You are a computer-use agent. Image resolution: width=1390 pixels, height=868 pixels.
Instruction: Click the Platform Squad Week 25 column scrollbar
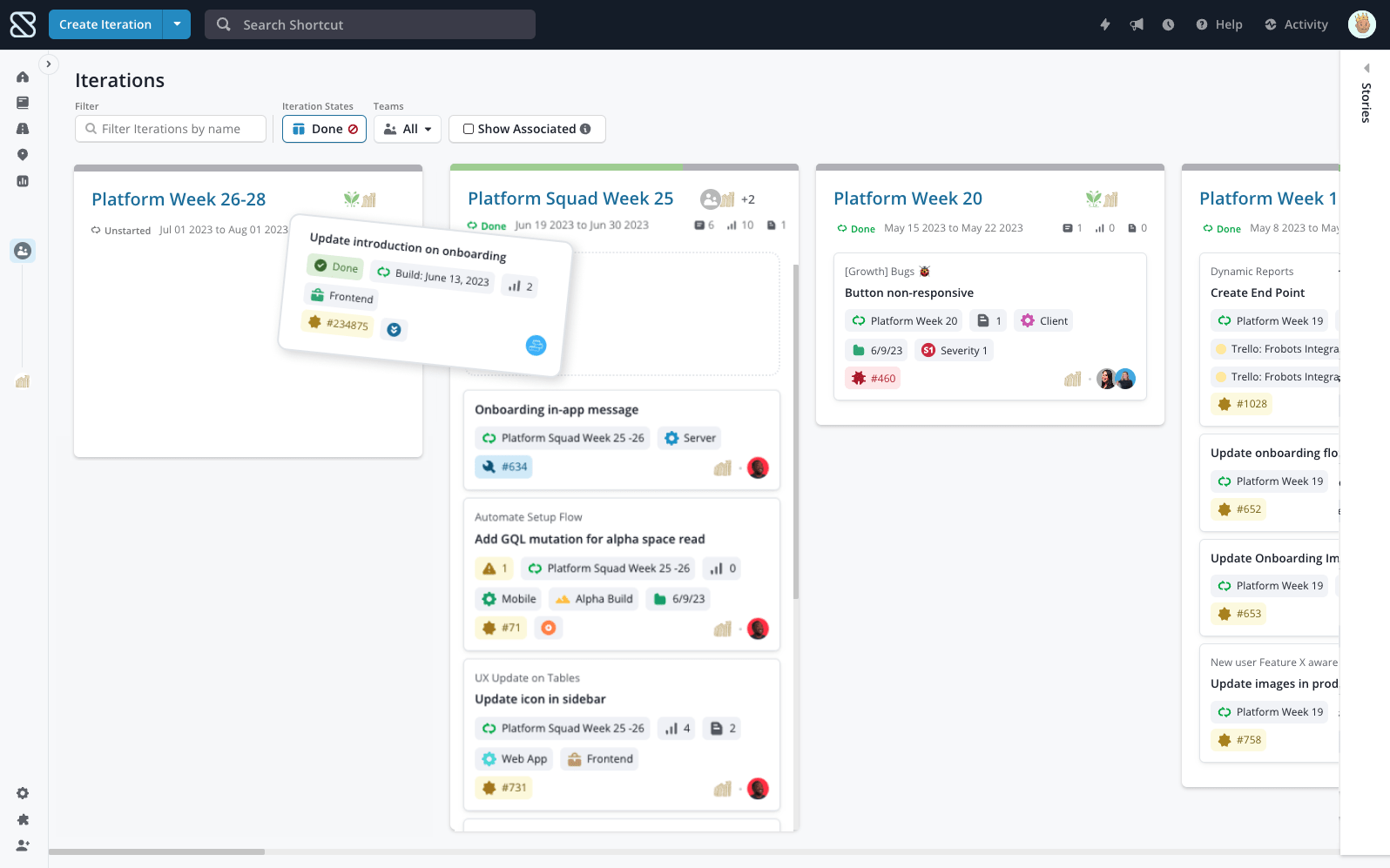click(796, 432)
